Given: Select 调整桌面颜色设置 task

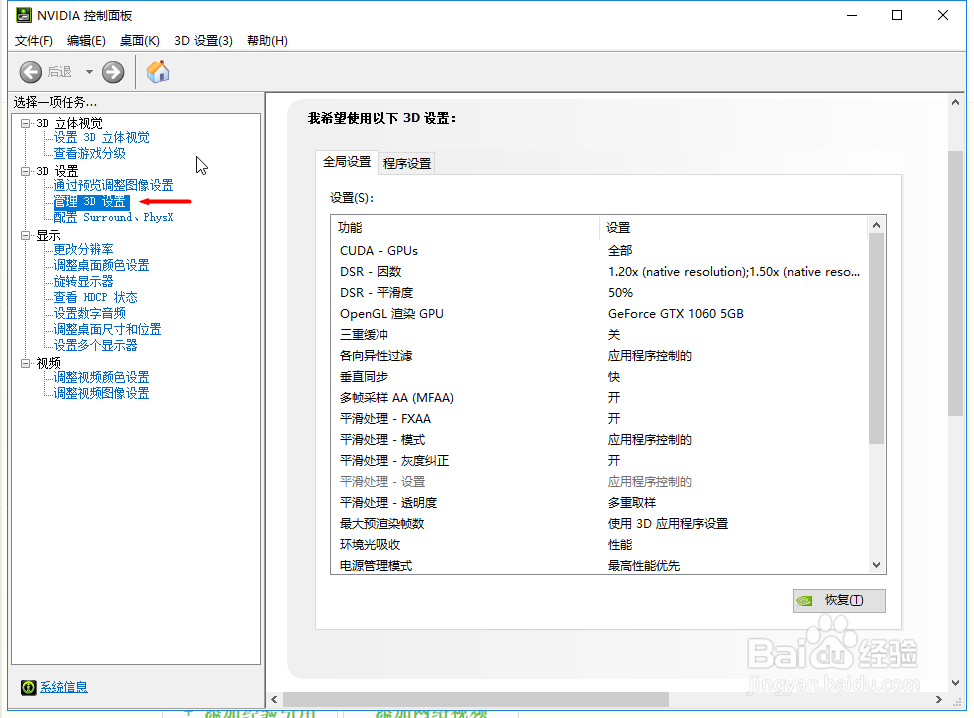Looking at the screenshot, I should [101, 265].
